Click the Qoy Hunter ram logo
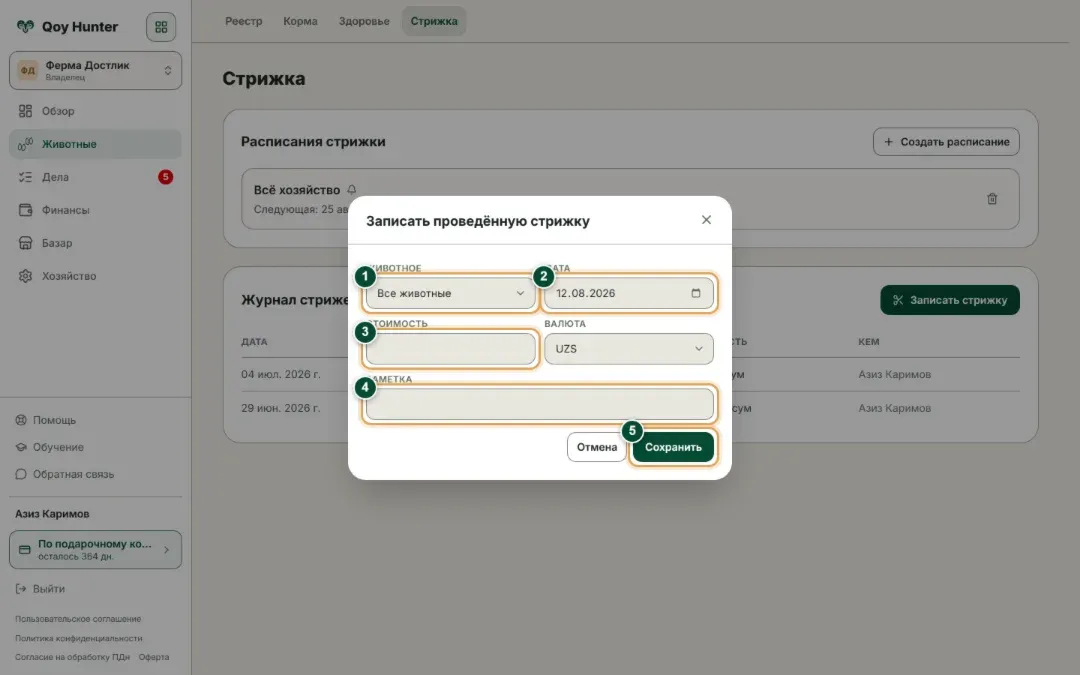 pyautogui.click(x=25, y=27)
